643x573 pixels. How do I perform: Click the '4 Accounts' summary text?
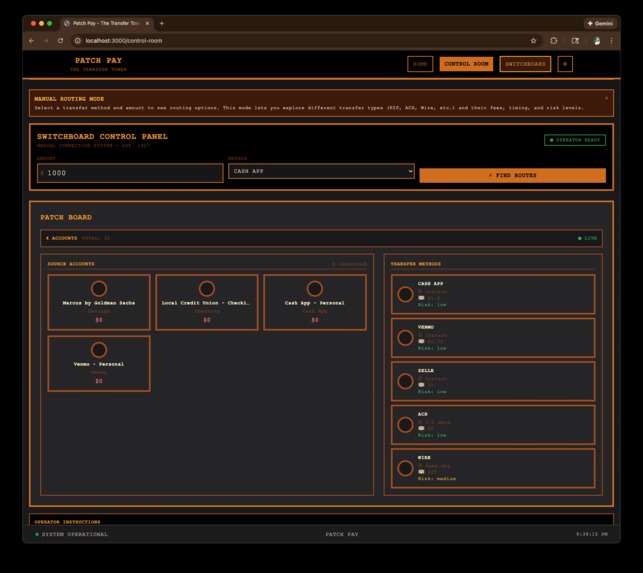tap(62, 238)
